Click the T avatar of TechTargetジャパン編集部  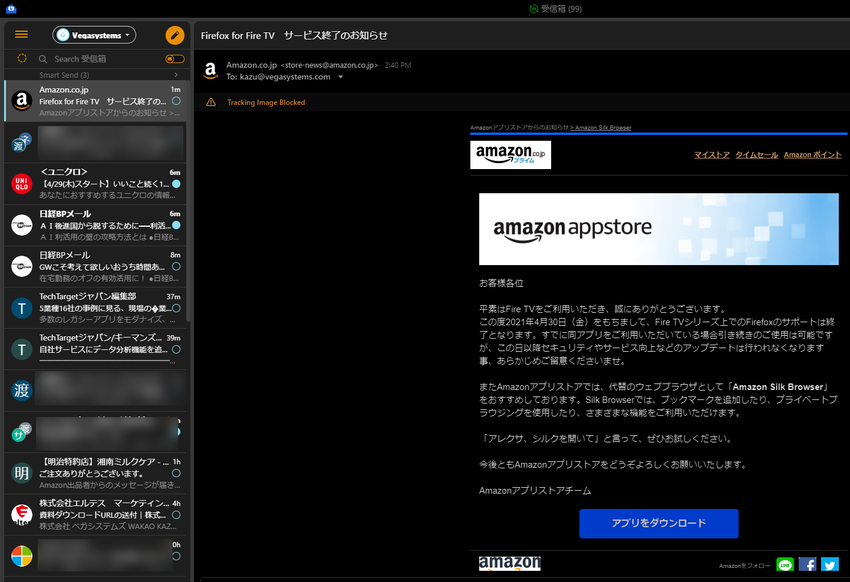tap(22, 308)
